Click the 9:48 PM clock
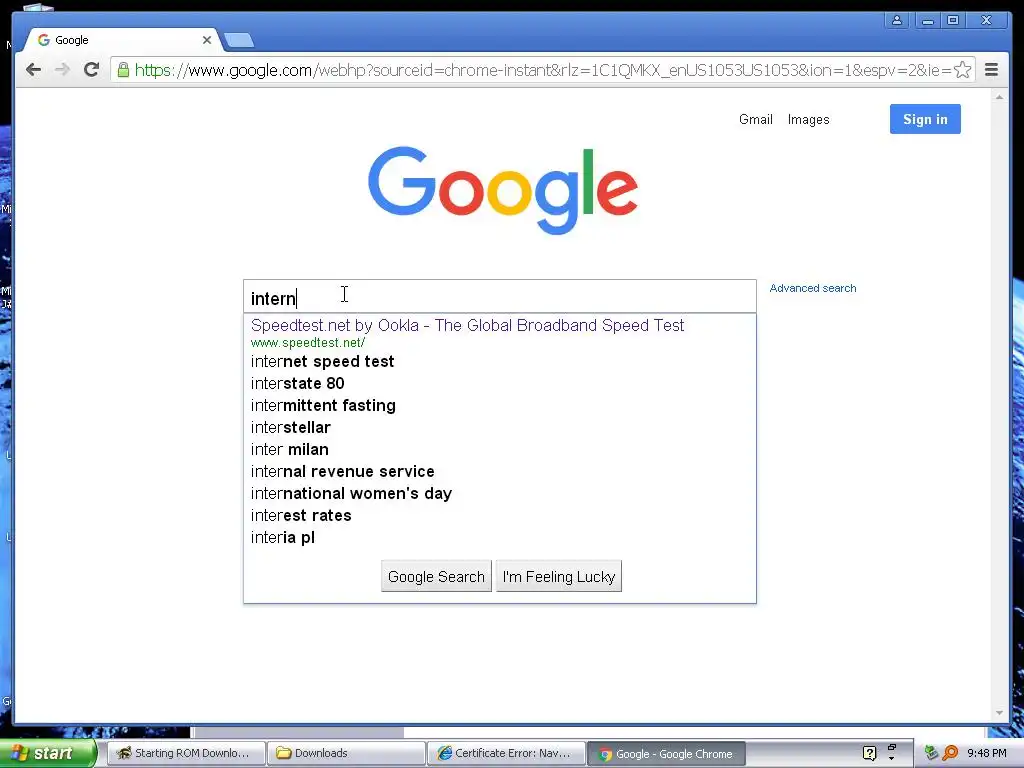Image resolution: width=1024 pixels, height=768 pixels. 987,753
